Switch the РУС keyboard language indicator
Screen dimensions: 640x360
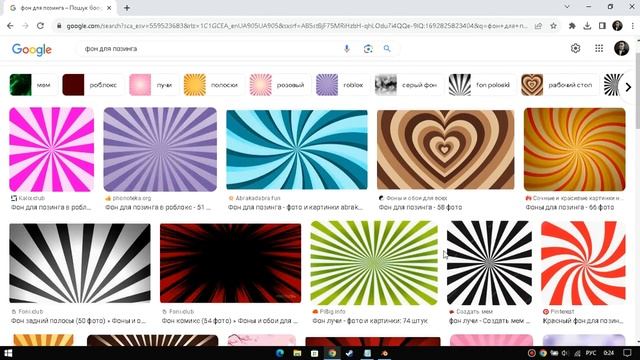[x=591, y=353]
